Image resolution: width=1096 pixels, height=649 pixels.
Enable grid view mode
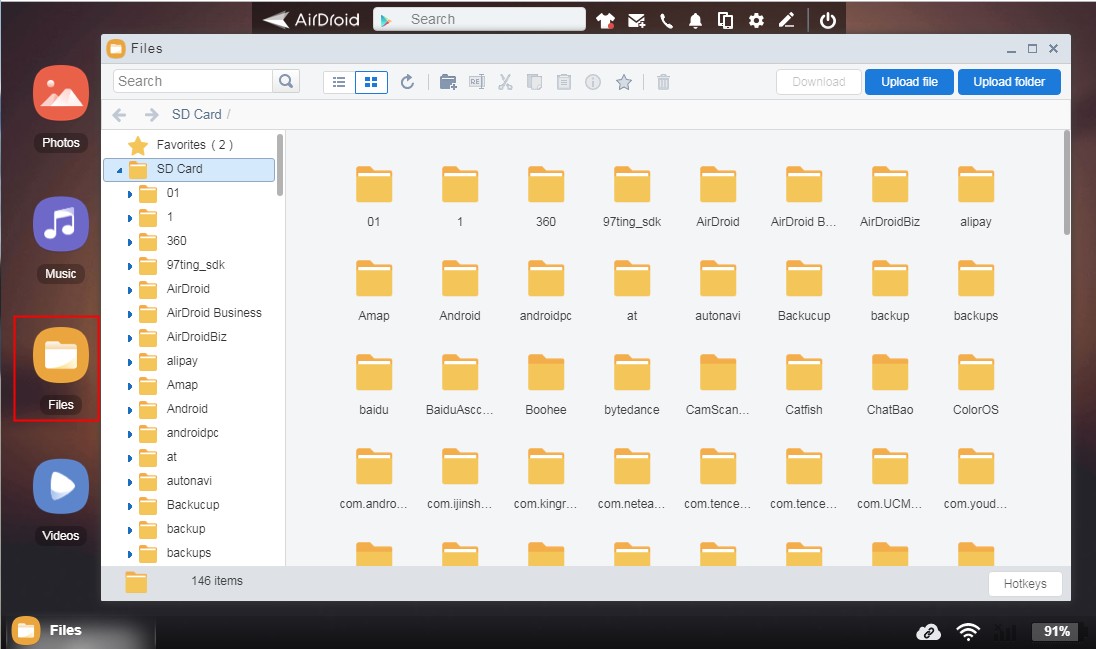(371, 81)
